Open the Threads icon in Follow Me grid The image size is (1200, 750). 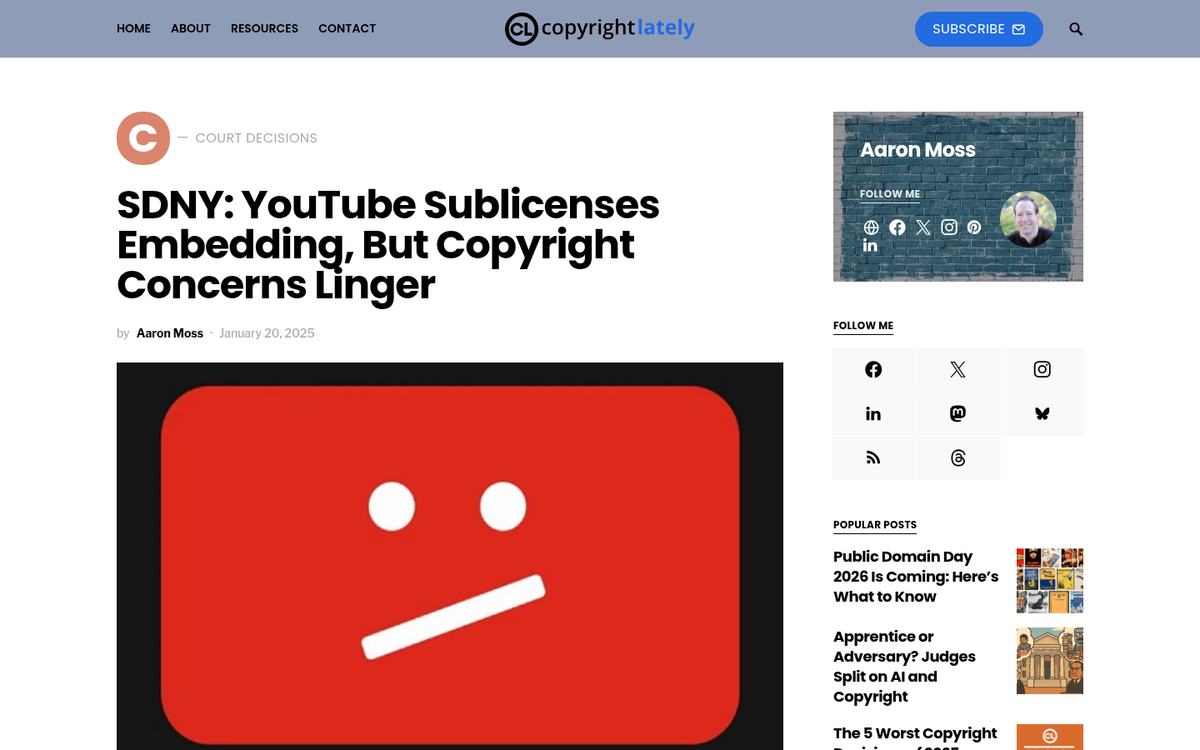957,457
